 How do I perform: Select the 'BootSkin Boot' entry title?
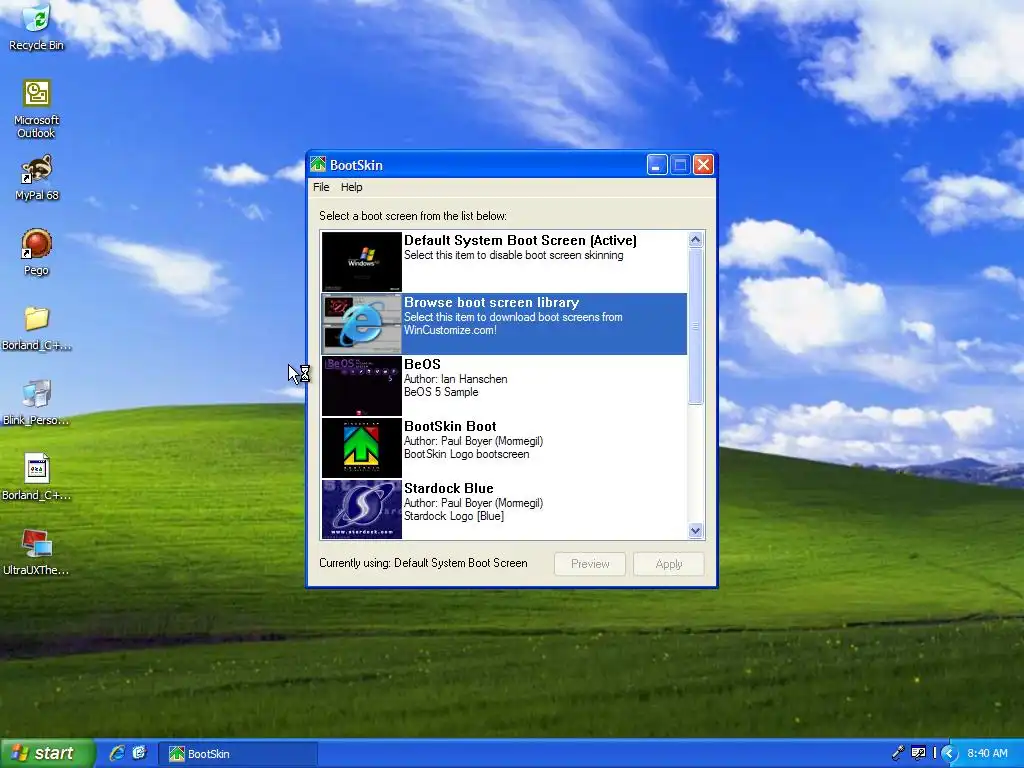(x=450, y=426)
